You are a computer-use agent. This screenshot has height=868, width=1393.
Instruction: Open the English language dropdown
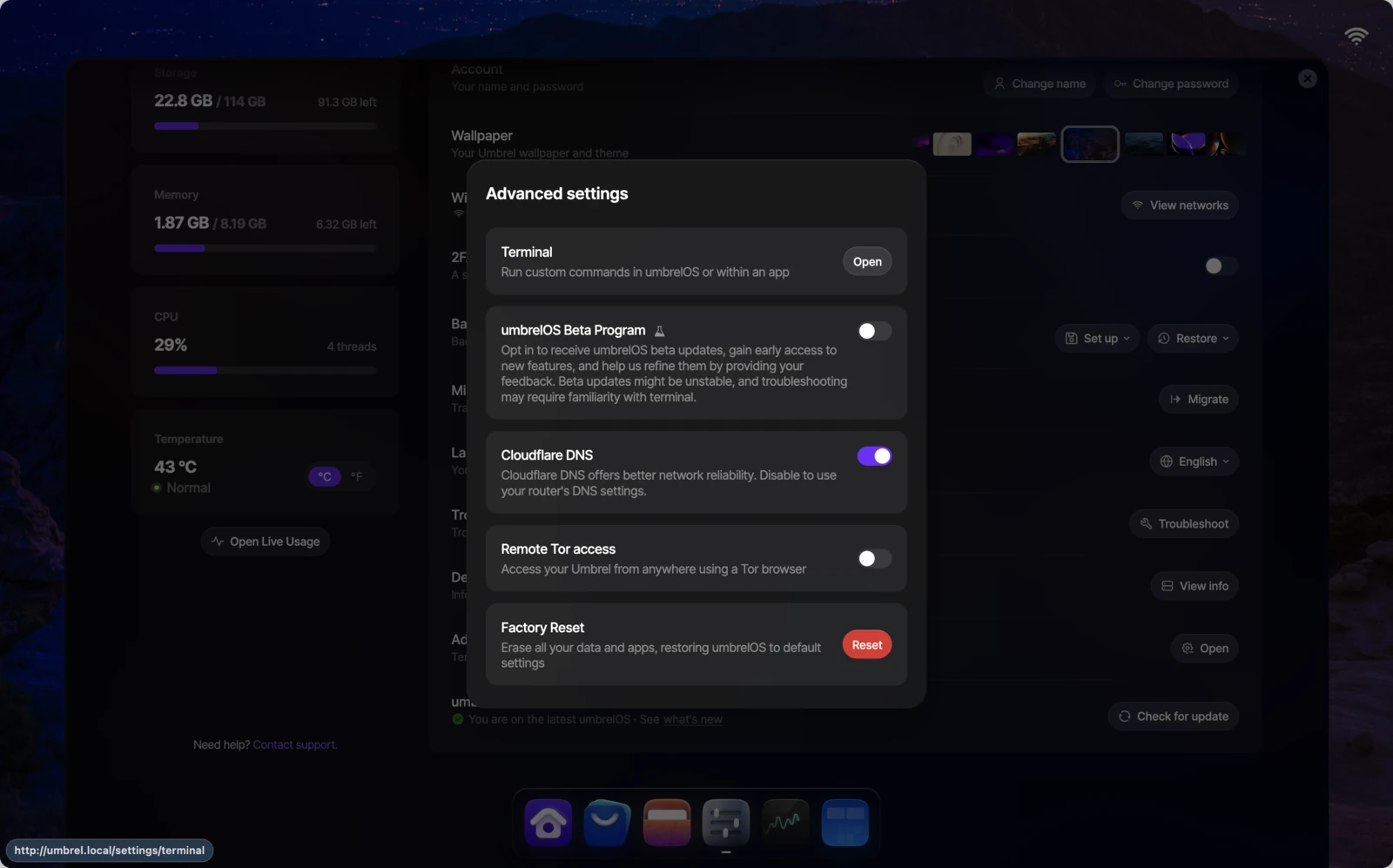pos(1194,461)
